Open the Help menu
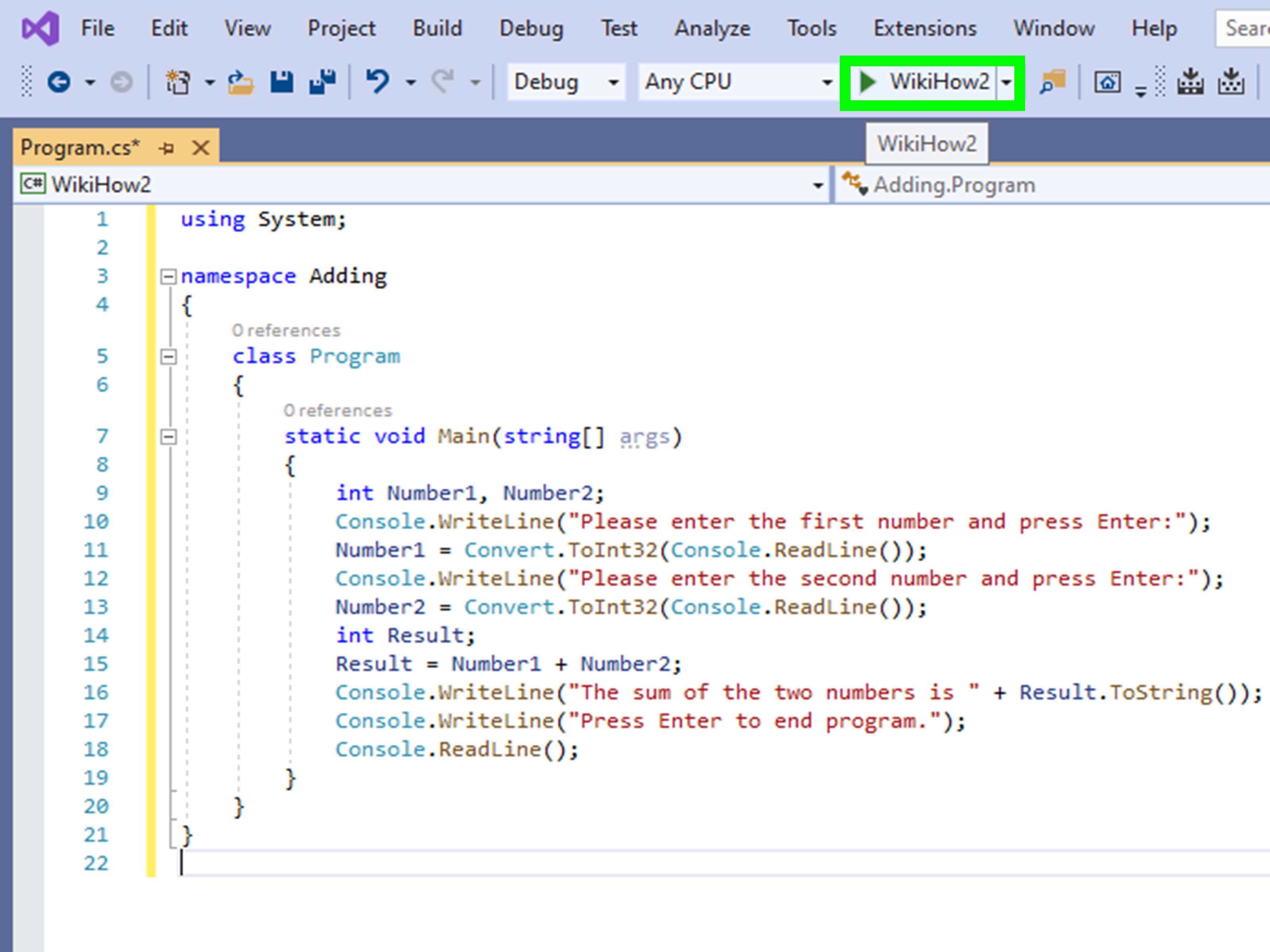 pos(1154,28)
